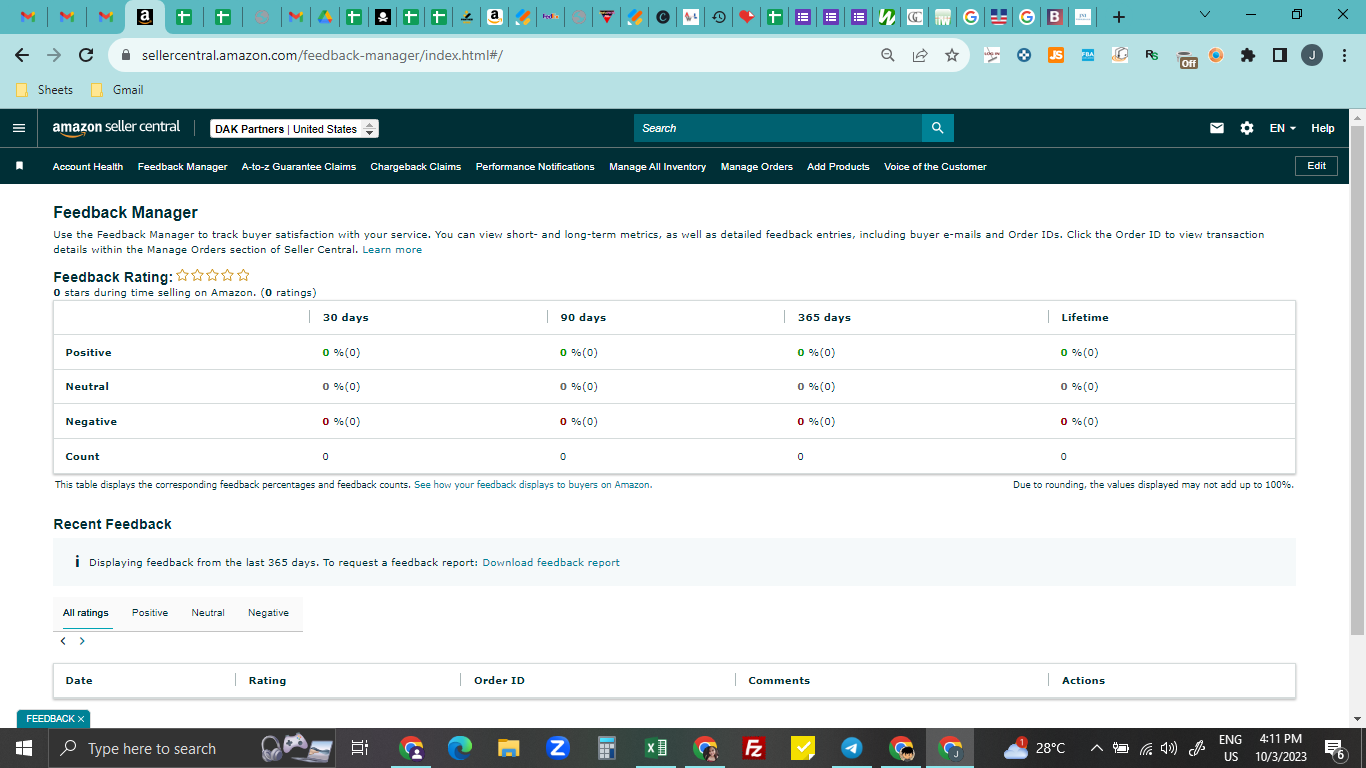Click the magnifier search button in Seller Central
The height and width of the screenshot is (768, 1366).
pos(937,128)
